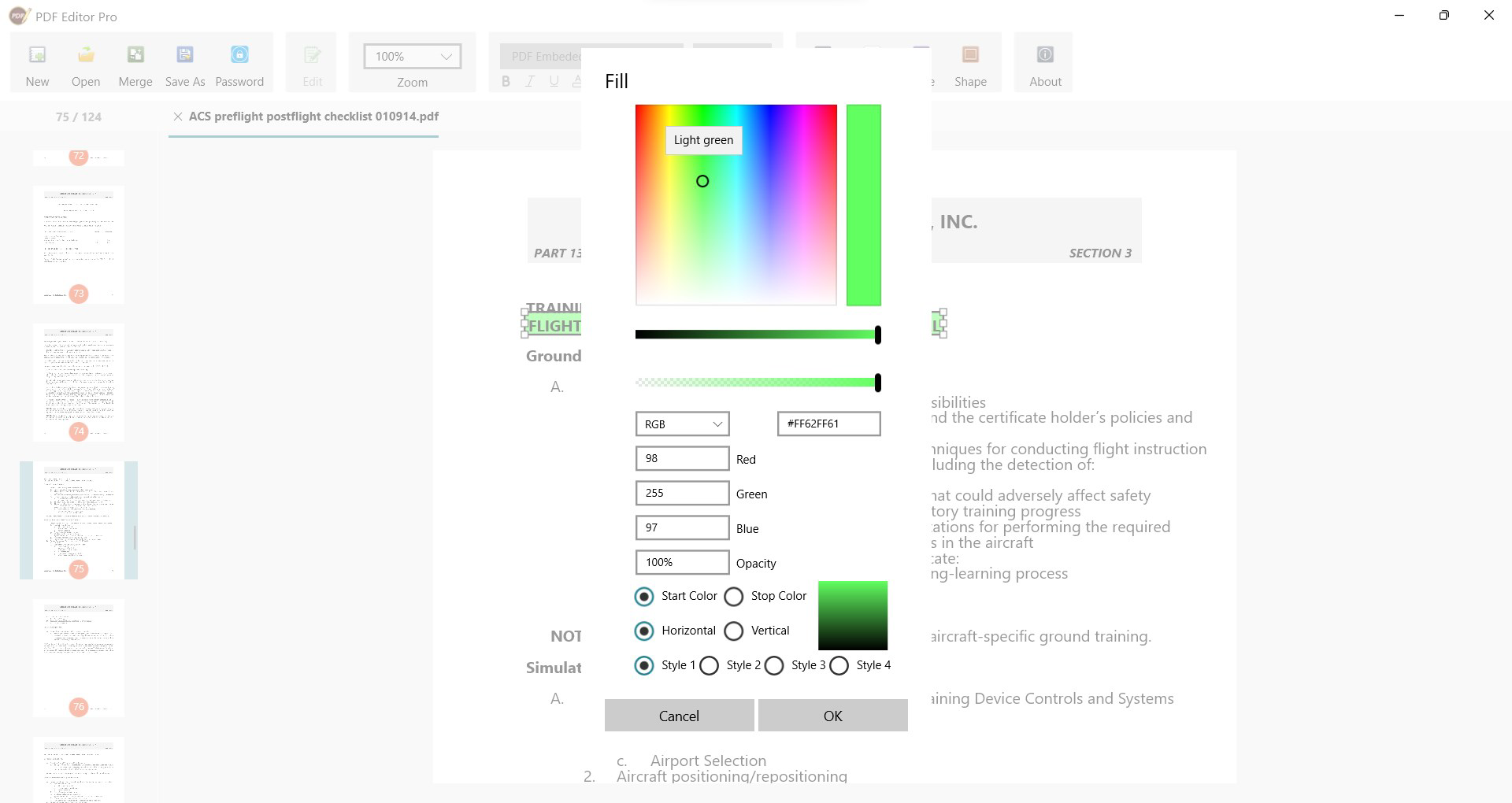Screen dimensions: 1512x803
Task: Open page 76 thumbnail
Action: coord(79,658)
